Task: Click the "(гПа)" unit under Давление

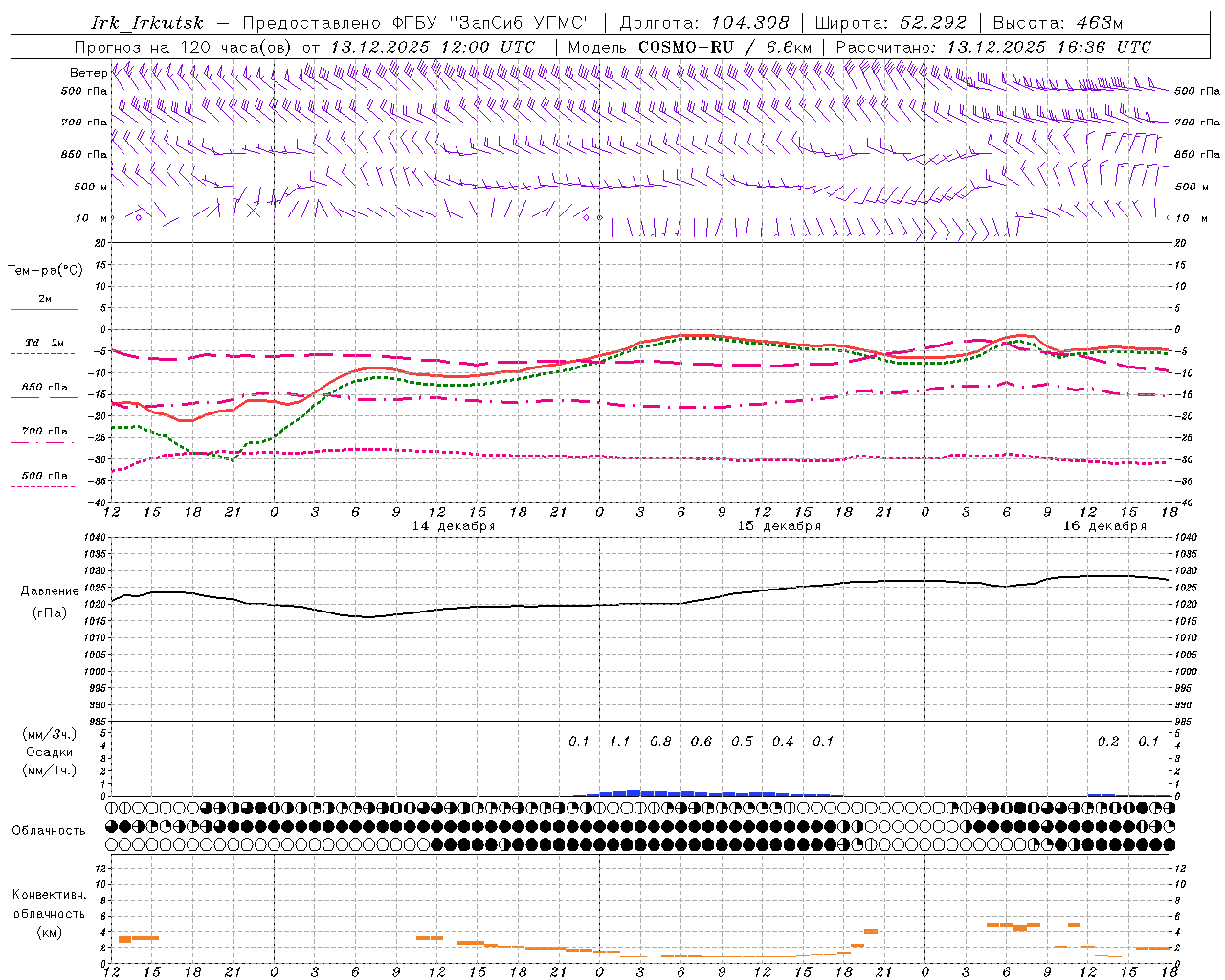Action: point(50,613)
